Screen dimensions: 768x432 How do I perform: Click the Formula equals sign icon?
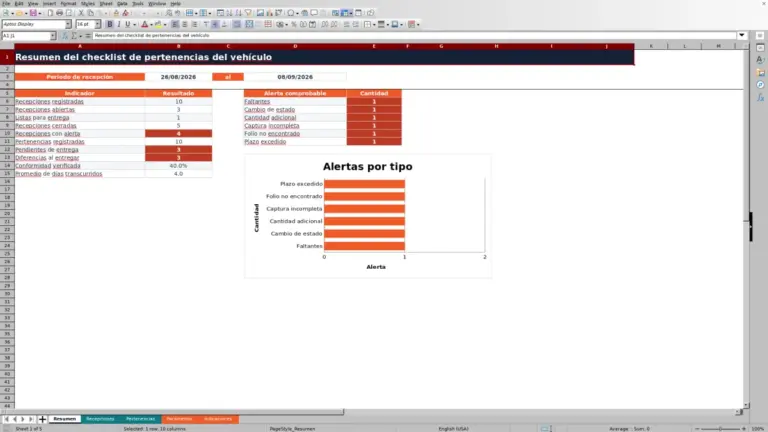click(88, 36)
